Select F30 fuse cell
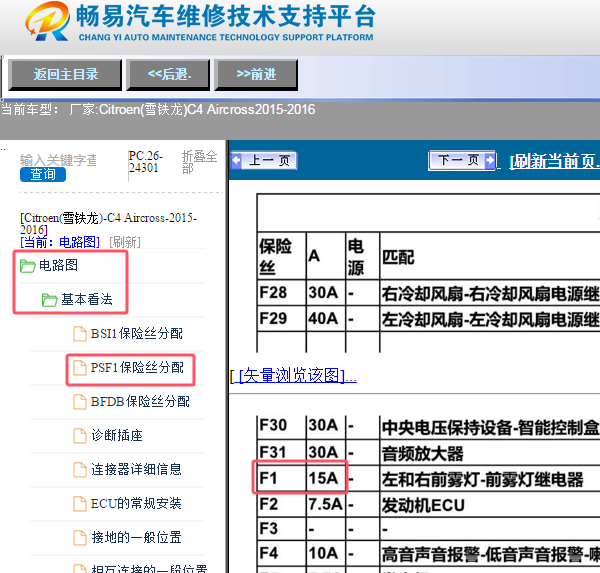The image size is (600, 573). 281,426
